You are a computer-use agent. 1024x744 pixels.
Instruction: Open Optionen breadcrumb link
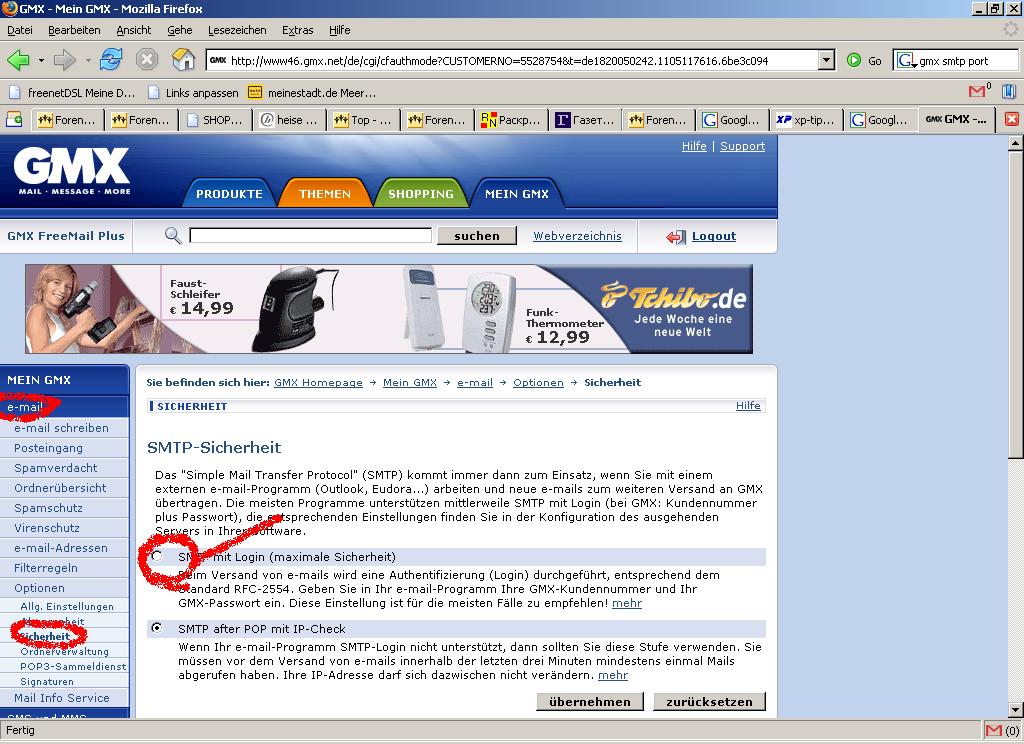tap(538, 383)
